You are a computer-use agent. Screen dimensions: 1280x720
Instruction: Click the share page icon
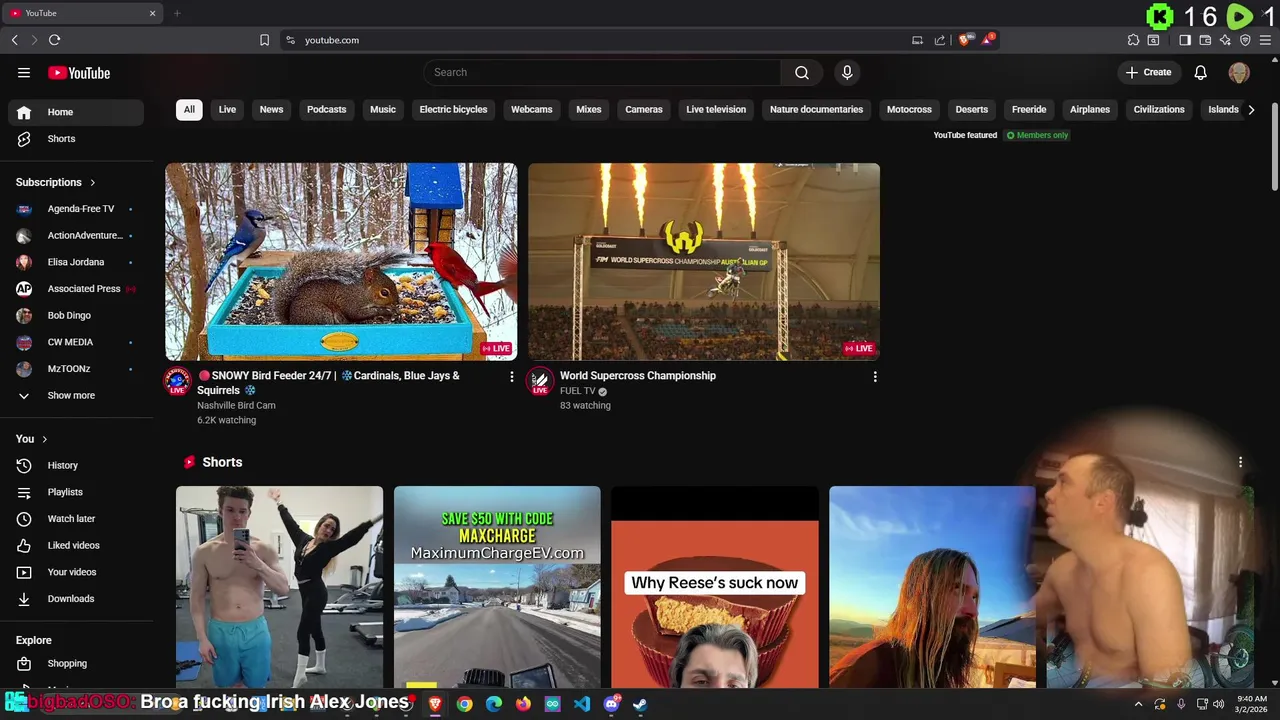click(x=940, y=40)
